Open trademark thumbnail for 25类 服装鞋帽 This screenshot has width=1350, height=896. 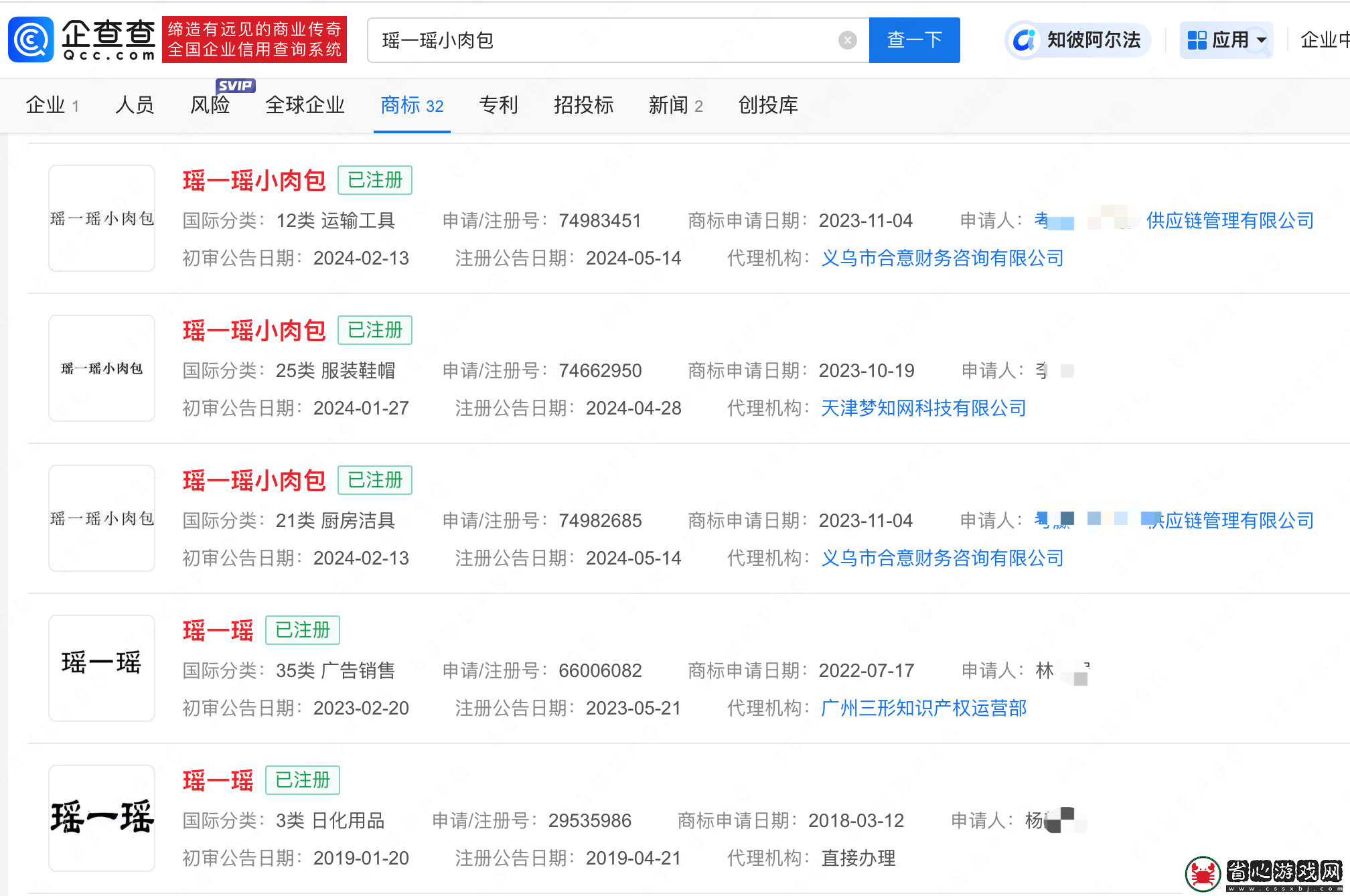102,368
